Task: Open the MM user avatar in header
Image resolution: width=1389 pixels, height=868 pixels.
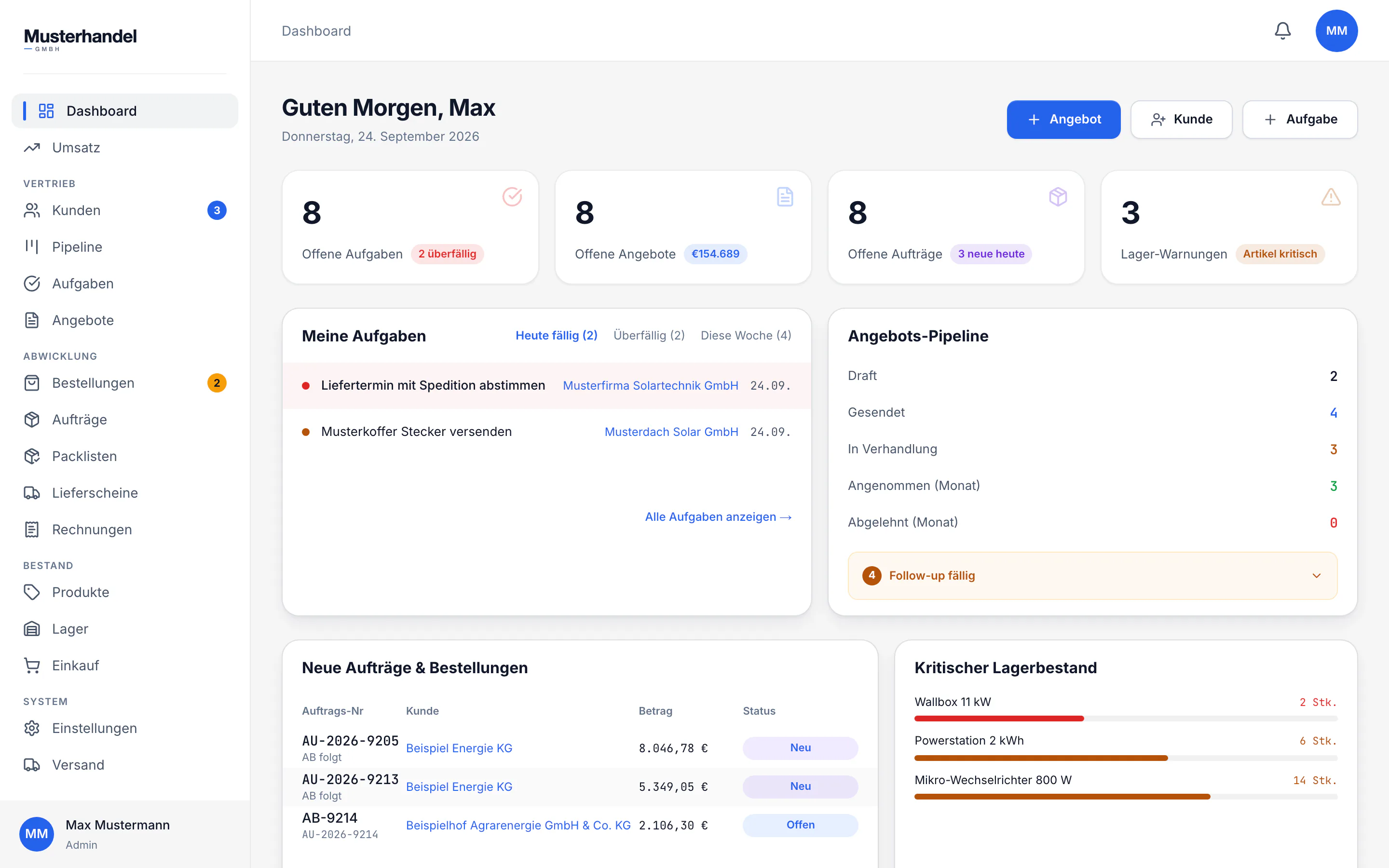Action: click(1336, 31)
